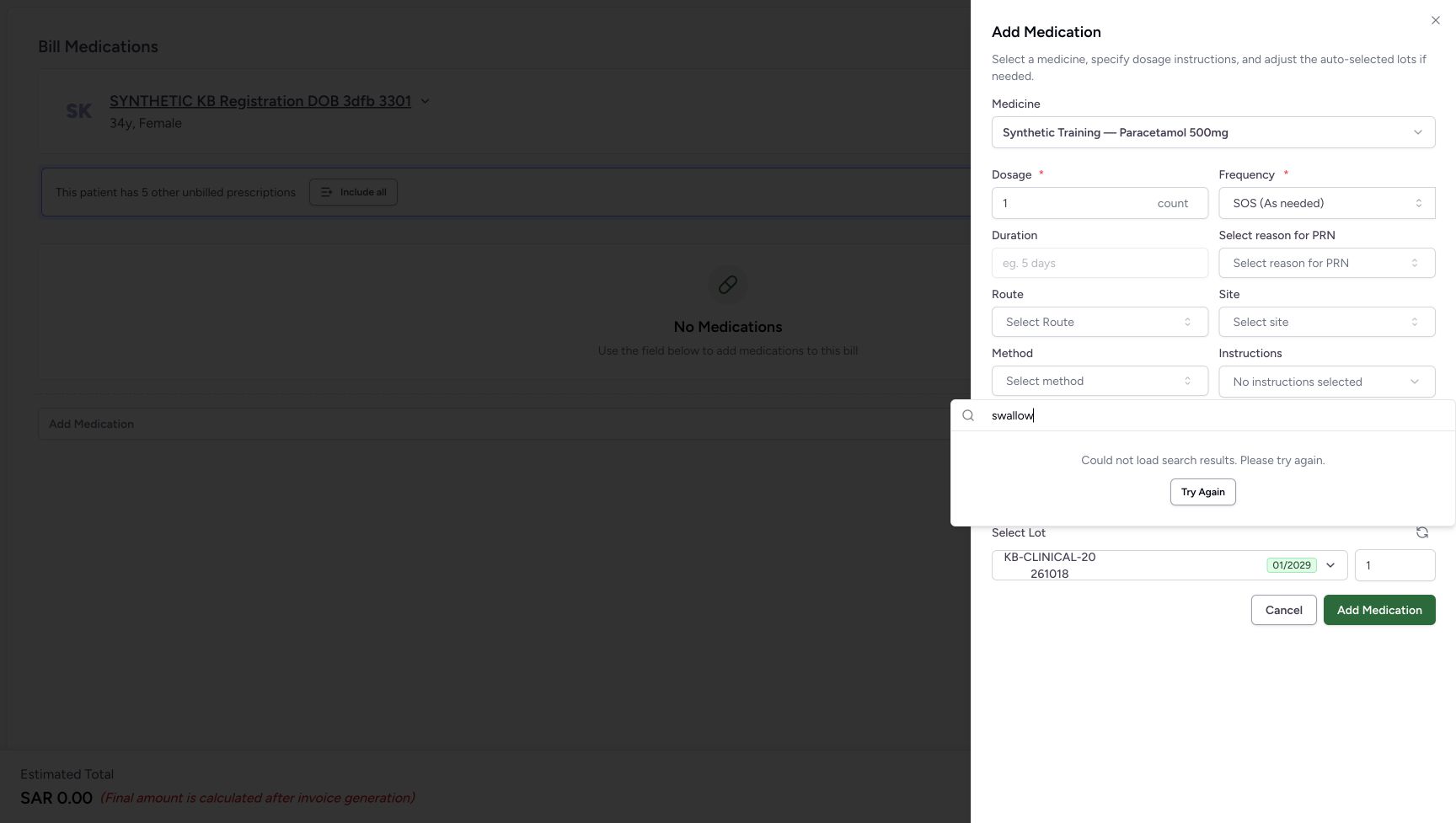The height and width of the screenshot is (823, 1456).
Task: Open the Select site dropdown
Action: pyautogui.click(x=1326, y=322)
